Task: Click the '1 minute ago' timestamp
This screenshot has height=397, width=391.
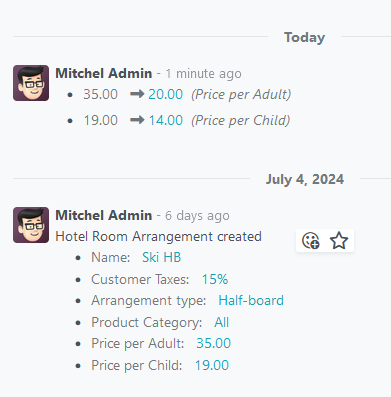Action: point(203,74)
